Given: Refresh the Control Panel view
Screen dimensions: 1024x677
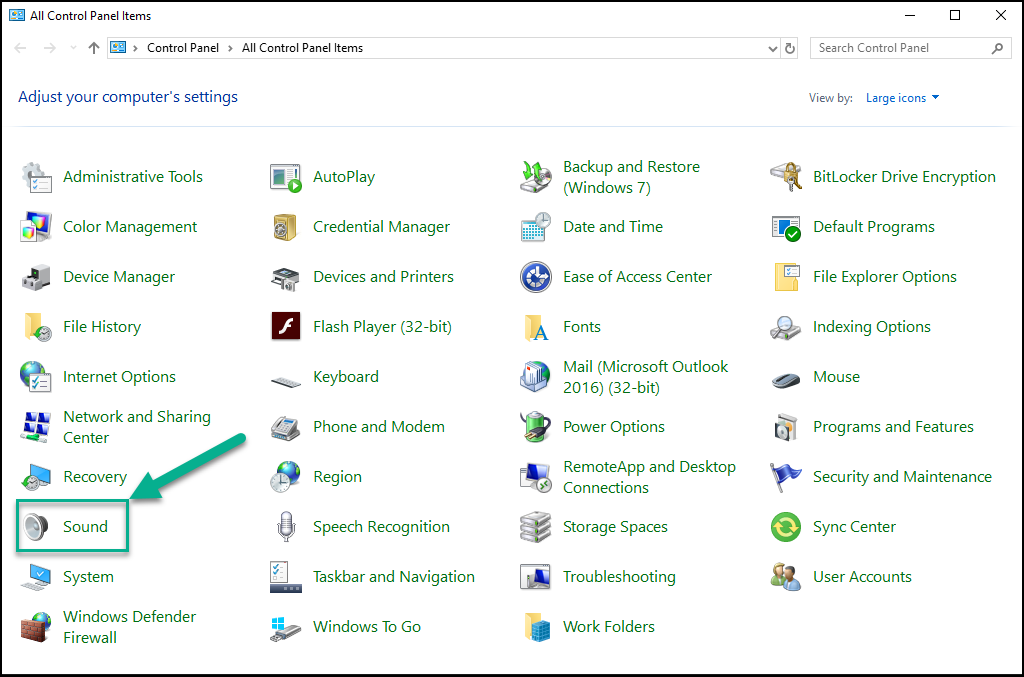Looking at the screenshot, I should tap(790, 48).
